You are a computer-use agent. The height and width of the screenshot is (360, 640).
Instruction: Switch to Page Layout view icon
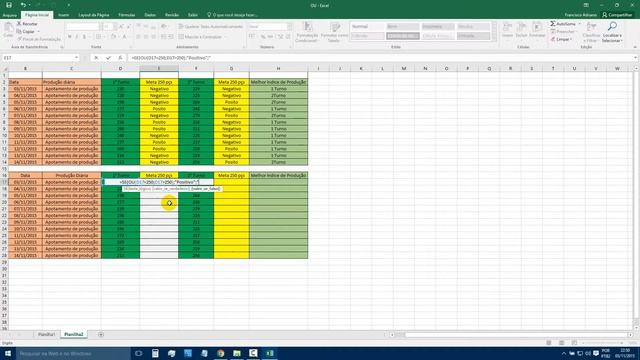point(561,343)
